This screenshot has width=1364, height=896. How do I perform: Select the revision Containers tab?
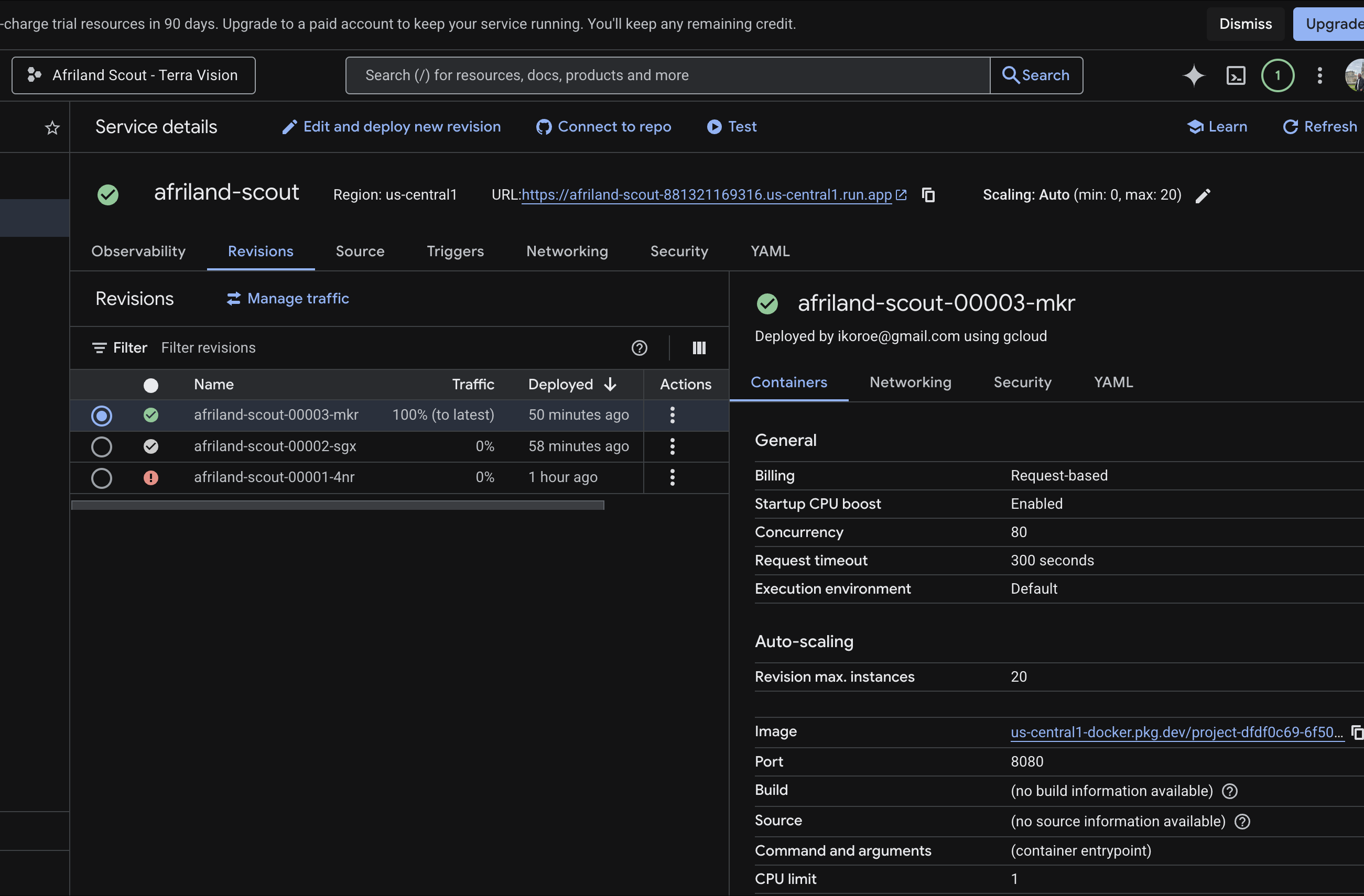[788, 382]
